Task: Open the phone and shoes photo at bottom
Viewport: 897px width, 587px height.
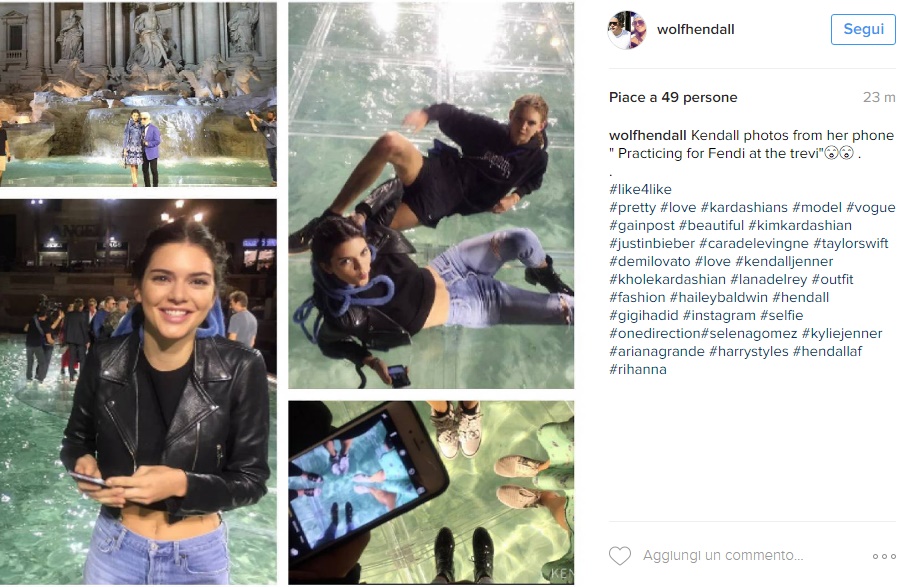Action: (431, 493)
